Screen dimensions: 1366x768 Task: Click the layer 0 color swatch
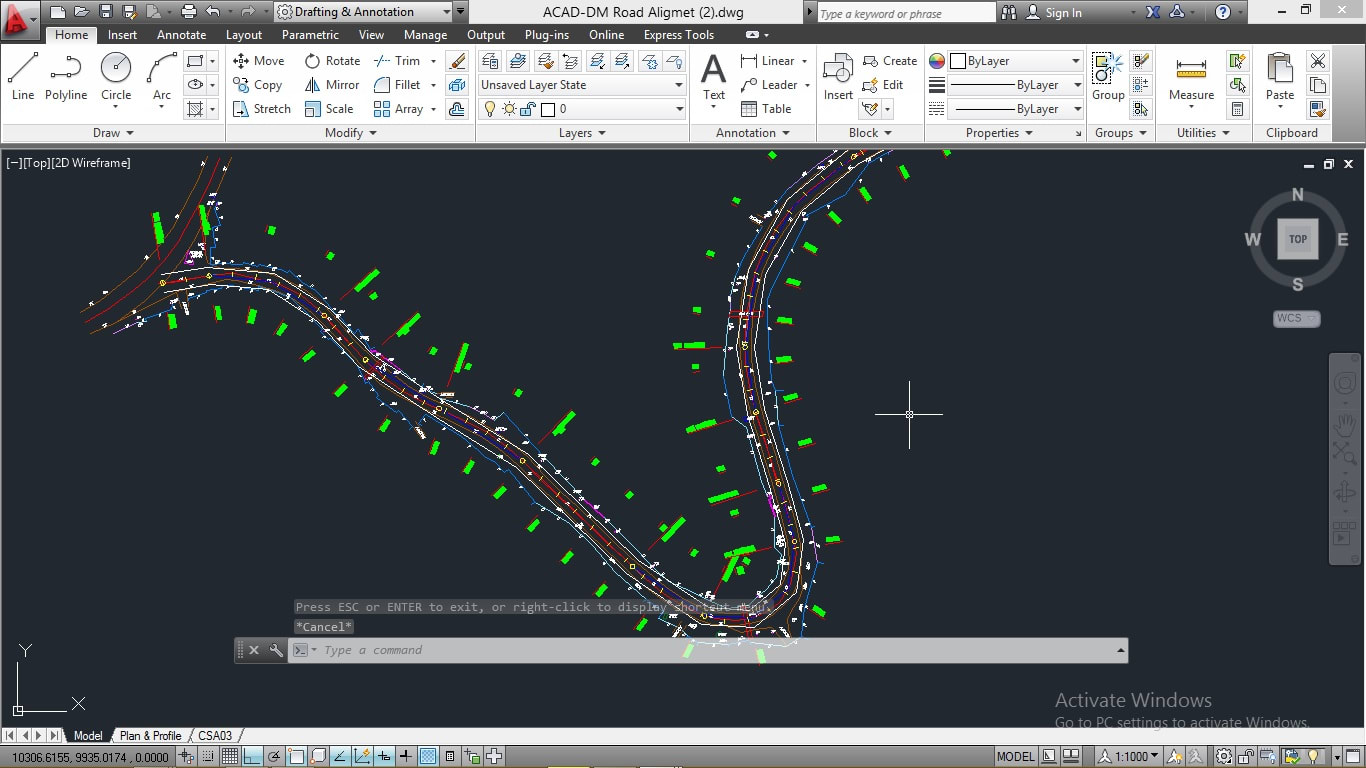(547, 109)
